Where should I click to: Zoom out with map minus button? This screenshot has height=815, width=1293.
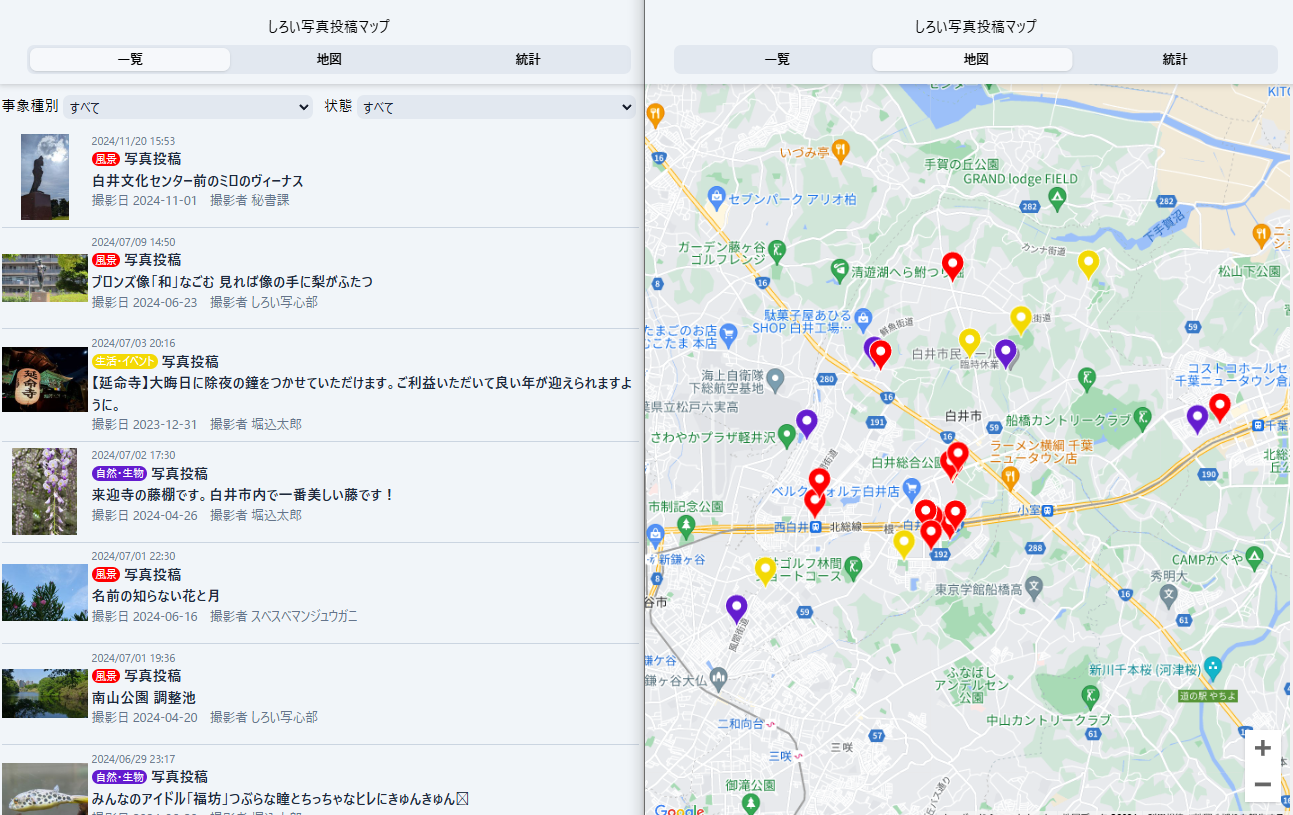click(1262, 784)
